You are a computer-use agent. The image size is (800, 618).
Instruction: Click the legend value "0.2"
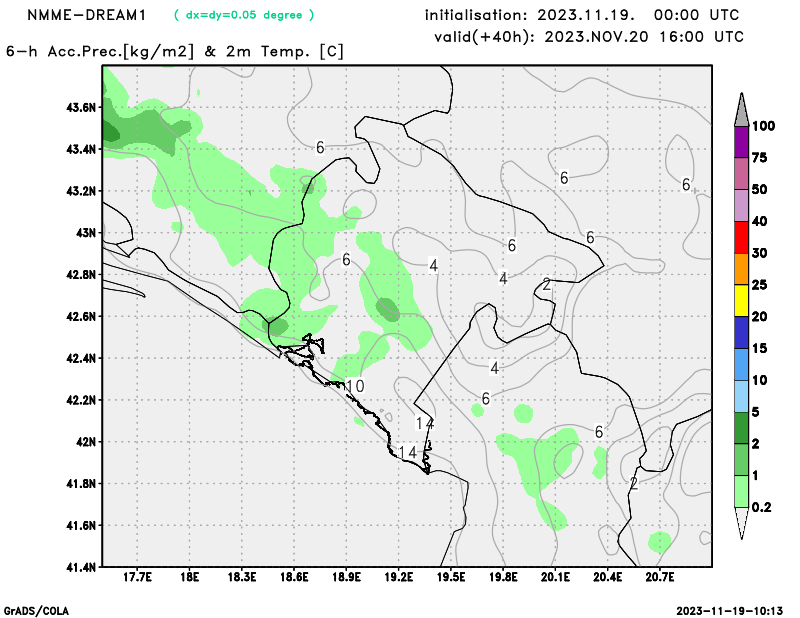coord(762,507)
